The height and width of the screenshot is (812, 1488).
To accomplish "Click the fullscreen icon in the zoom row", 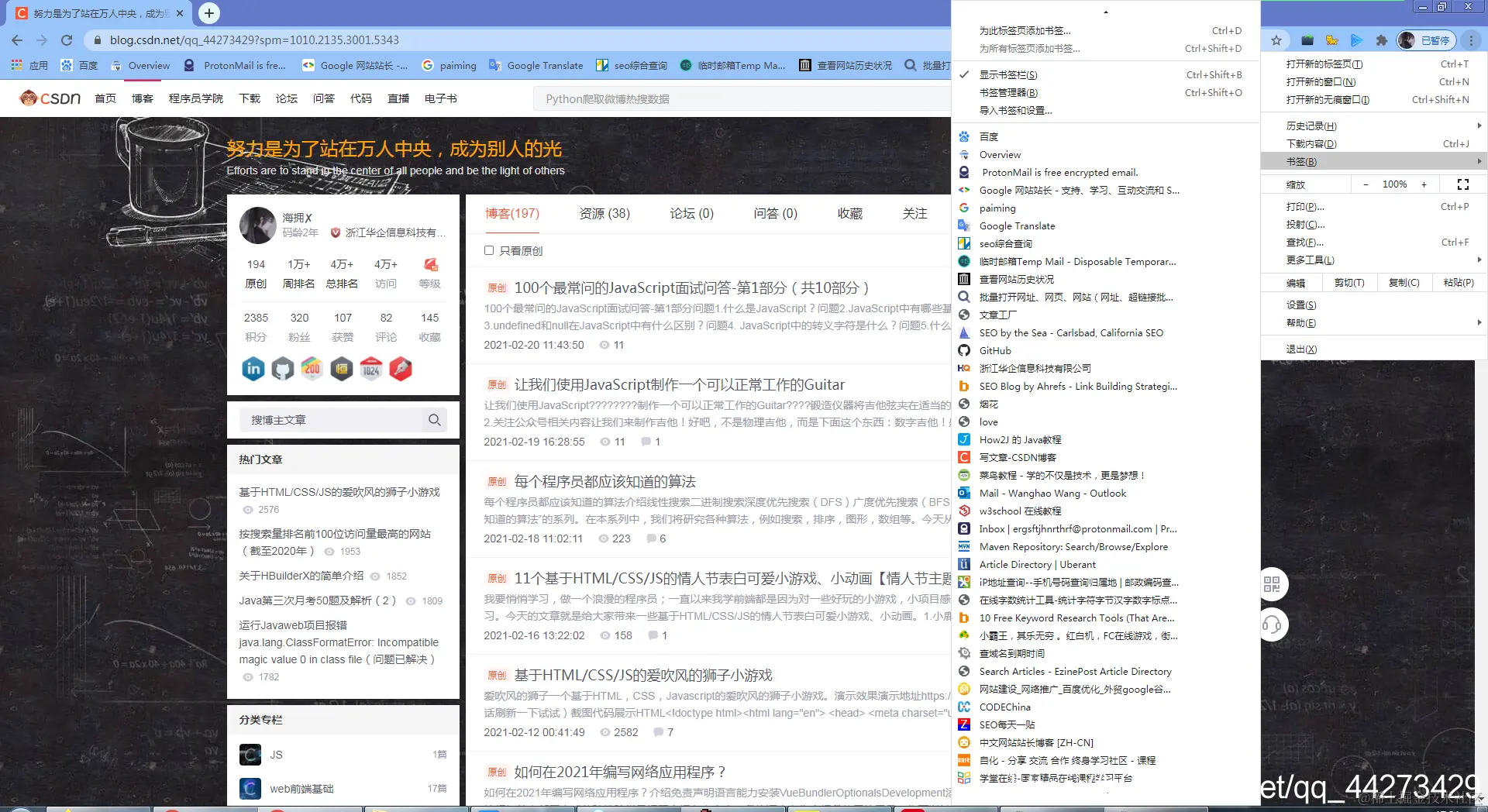I will (1463, 184).
